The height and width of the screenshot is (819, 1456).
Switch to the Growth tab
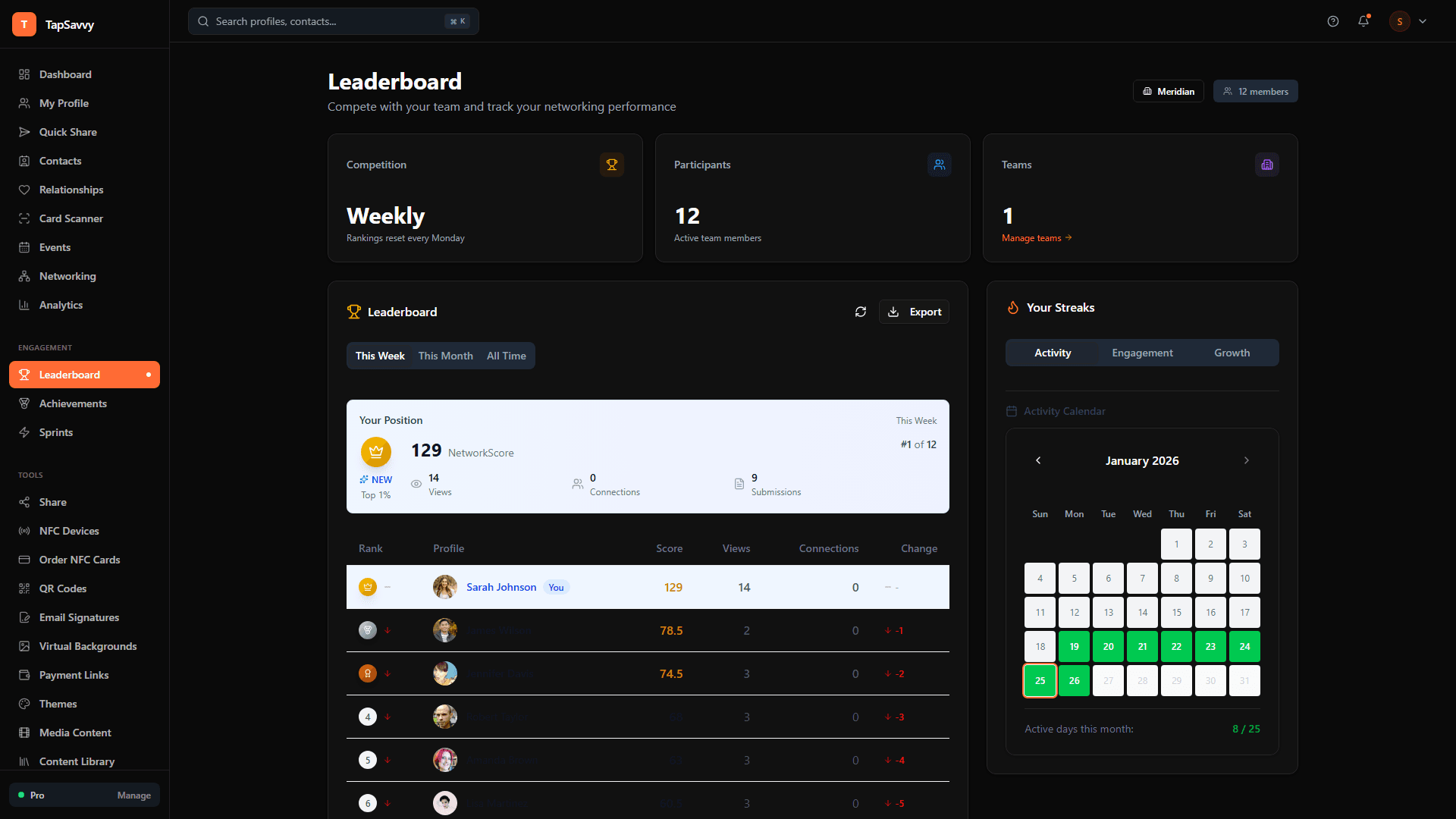(1231, 352)
